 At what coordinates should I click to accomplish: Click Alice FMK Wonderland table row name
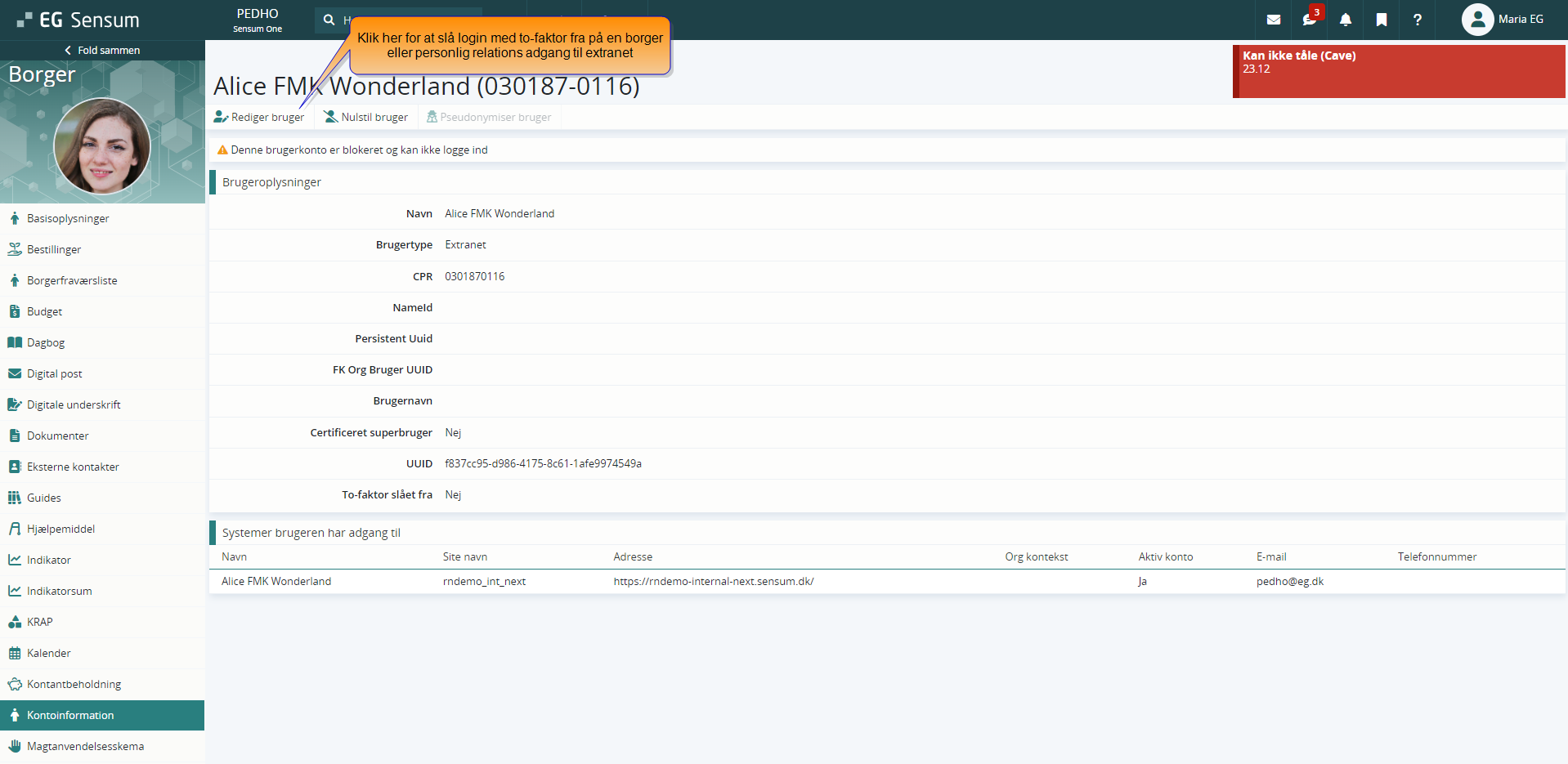coord(276,581)
